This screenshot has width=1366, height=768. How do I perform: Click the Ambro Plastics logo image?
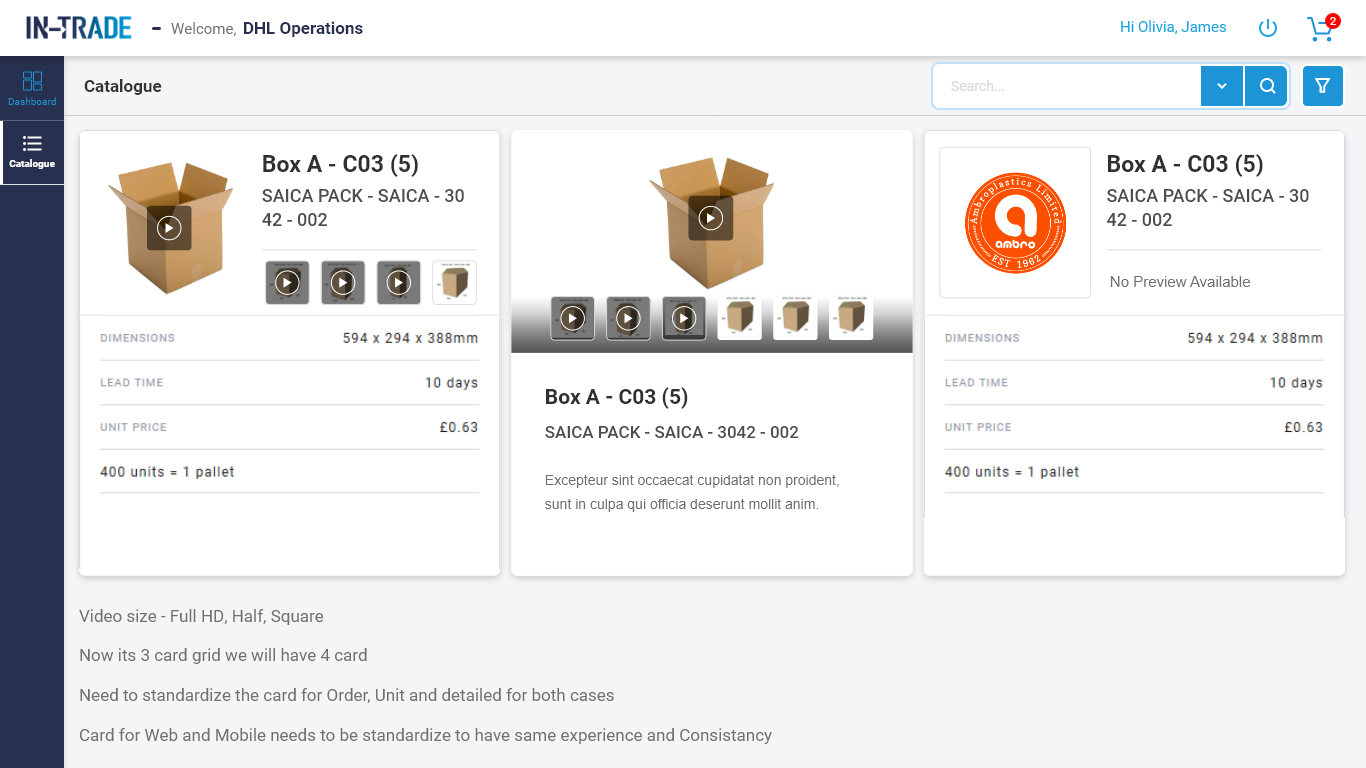tap(1015, 222)
